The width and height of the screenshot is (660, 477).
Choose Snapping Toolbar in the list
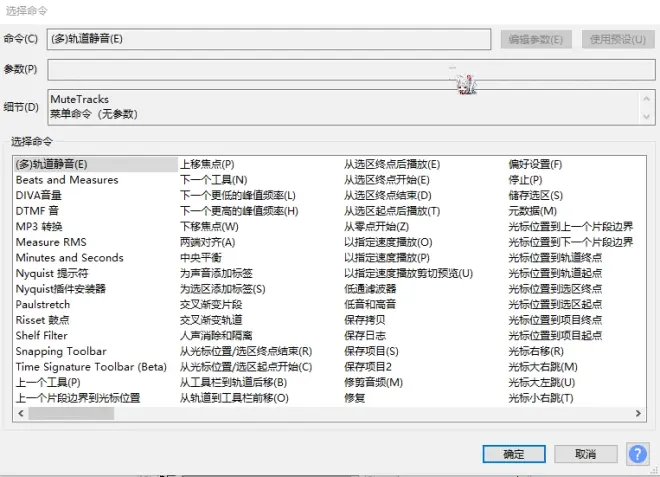click(61, 351)
